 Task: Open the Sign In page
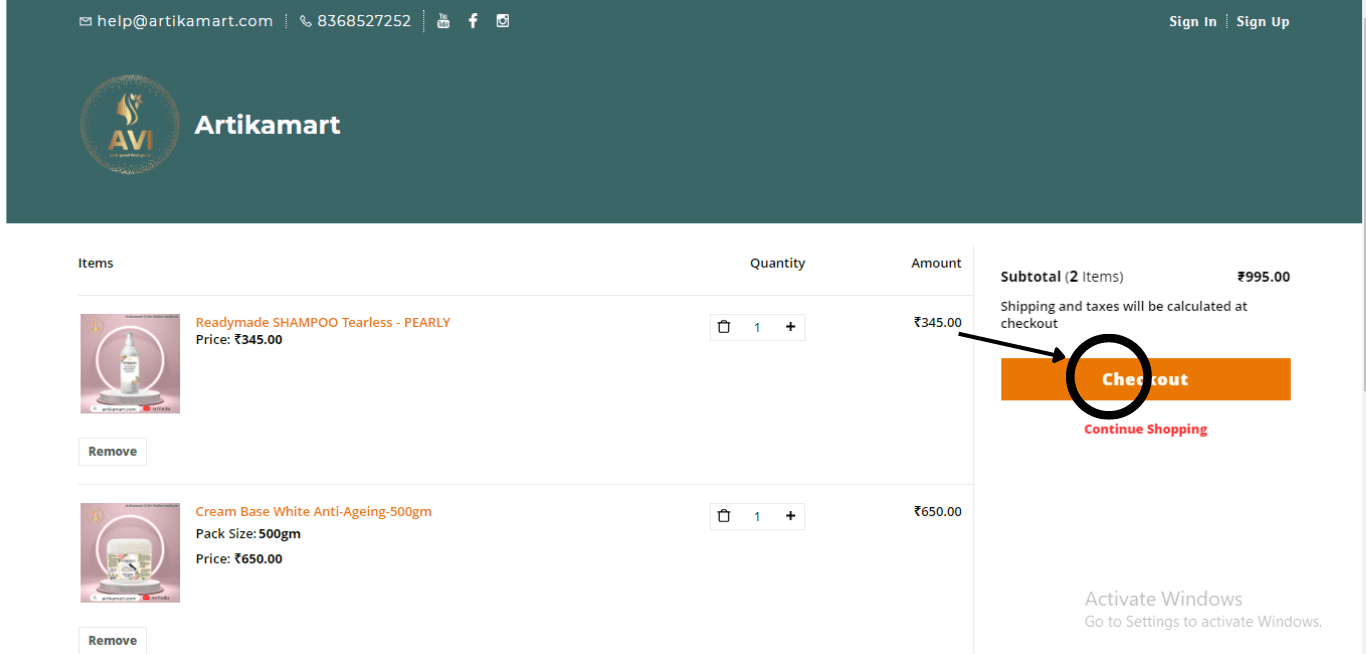[x=1193, y=22]
